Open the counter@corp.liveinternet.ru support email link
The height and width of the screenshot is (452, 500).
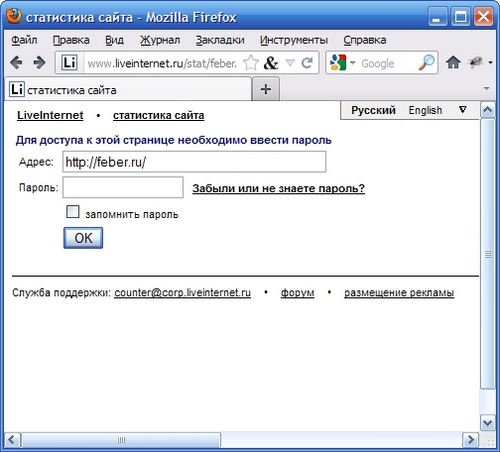point(182,293)
